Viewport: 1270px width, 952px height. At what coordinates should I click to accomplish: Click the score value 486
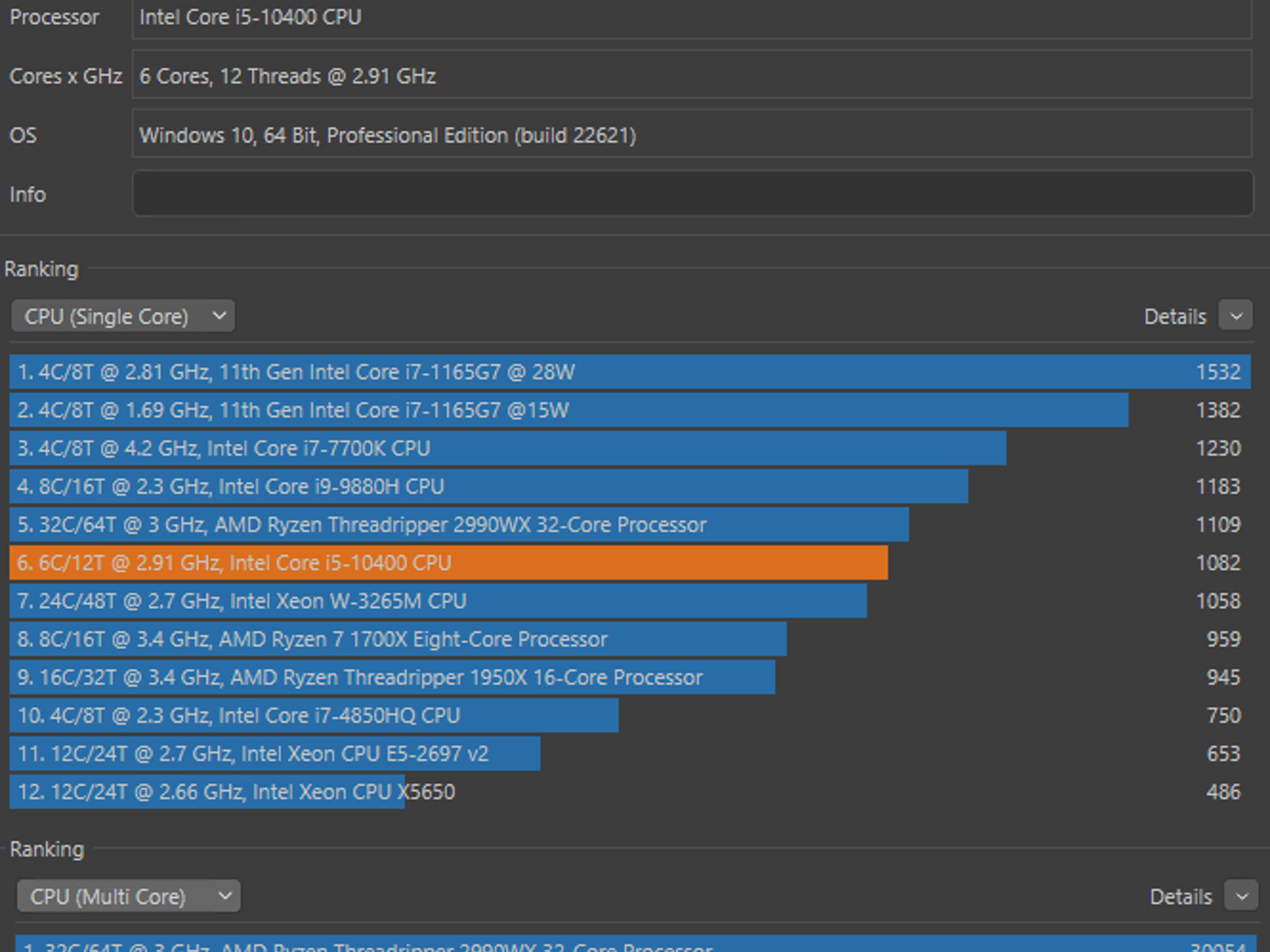[1223, 791]
